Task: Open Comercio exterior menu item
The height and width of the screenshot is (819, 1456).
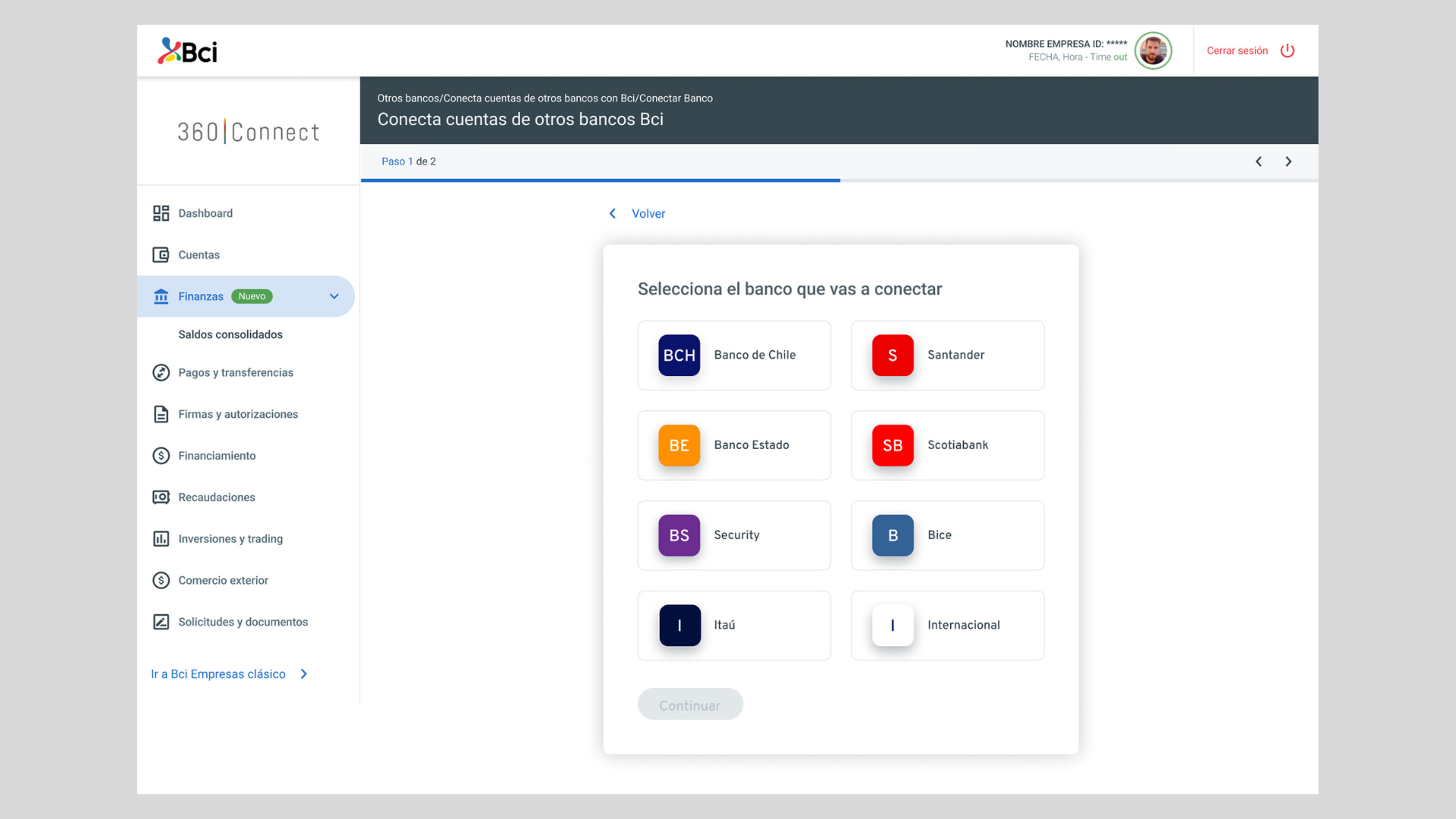Action: coord(223,581)
